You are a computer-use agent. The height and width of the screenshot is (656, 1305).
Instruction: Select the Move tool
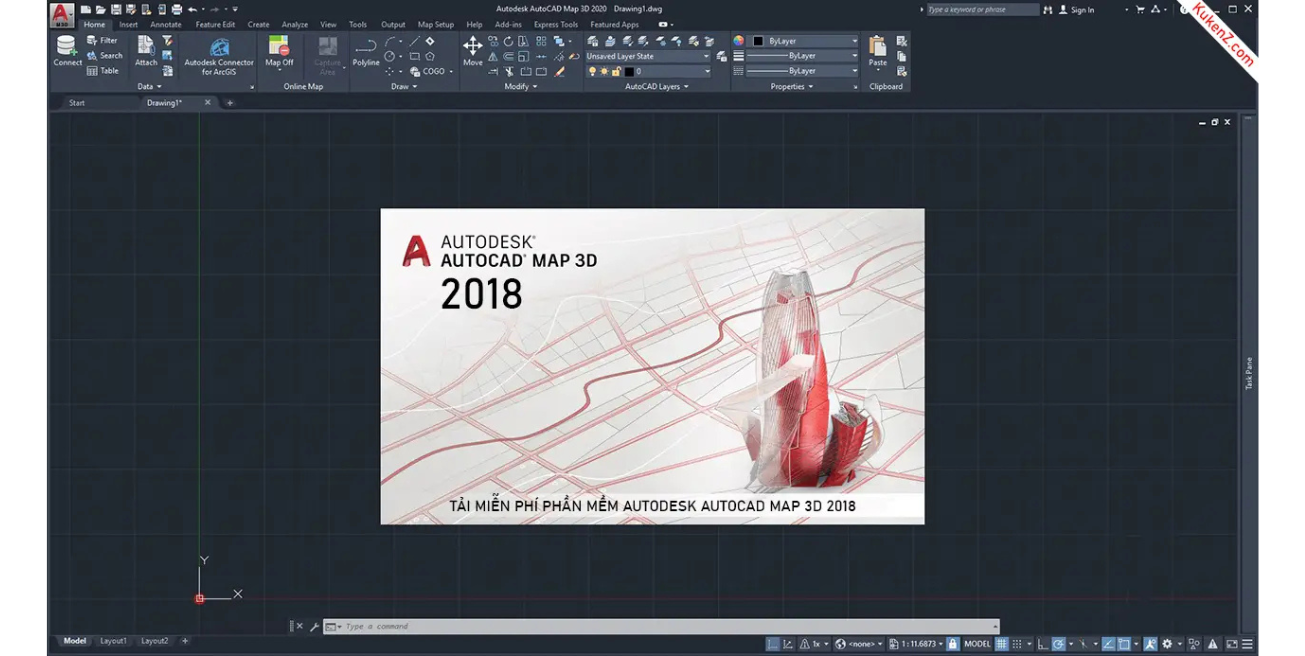tap(472, 51)
